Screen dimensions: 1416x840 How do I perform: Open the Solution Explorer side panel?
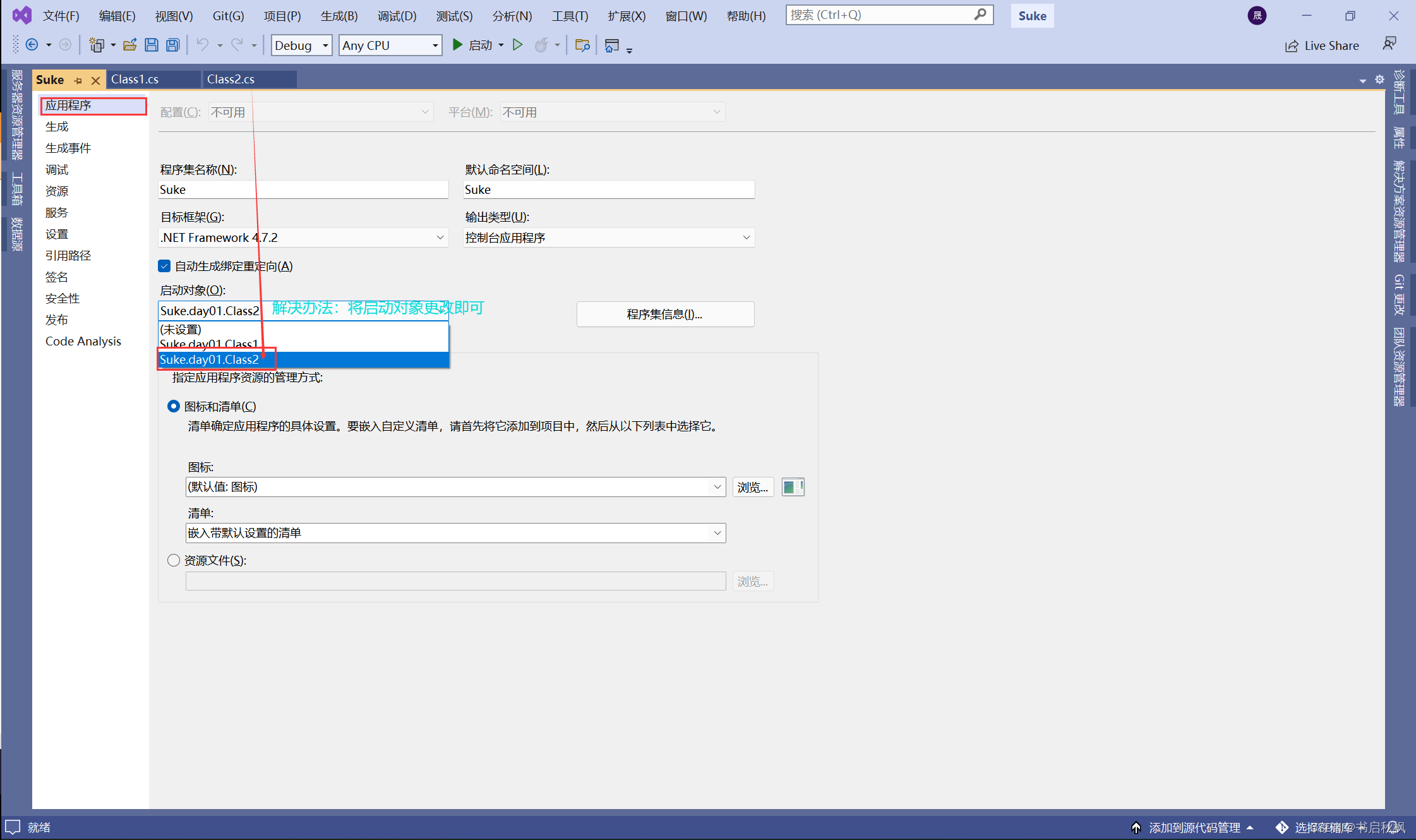tap(1400, 212)
